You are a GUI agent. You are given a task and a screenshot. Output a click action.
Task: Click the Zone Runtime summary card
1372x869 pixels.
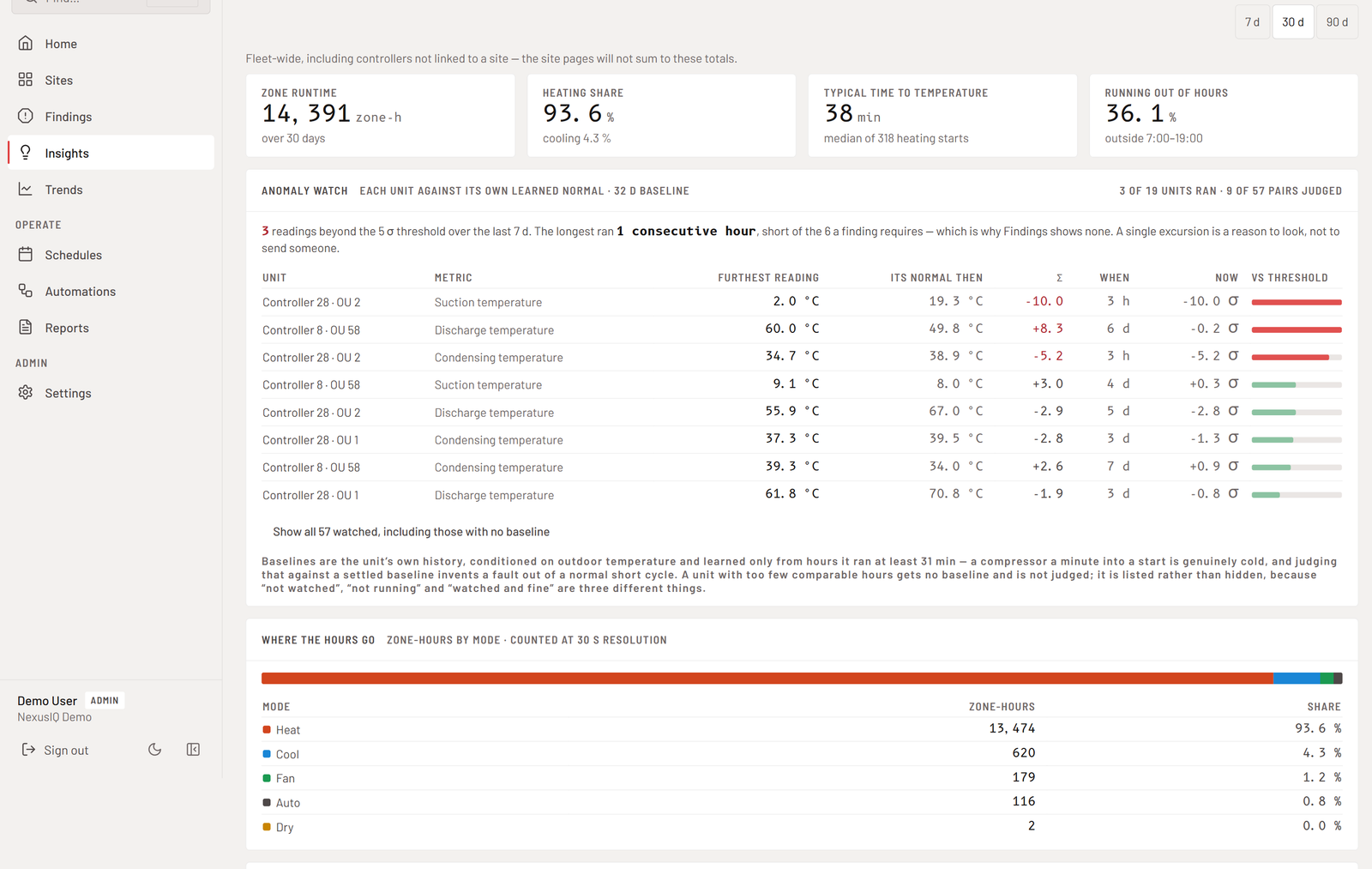pos(380,116)
